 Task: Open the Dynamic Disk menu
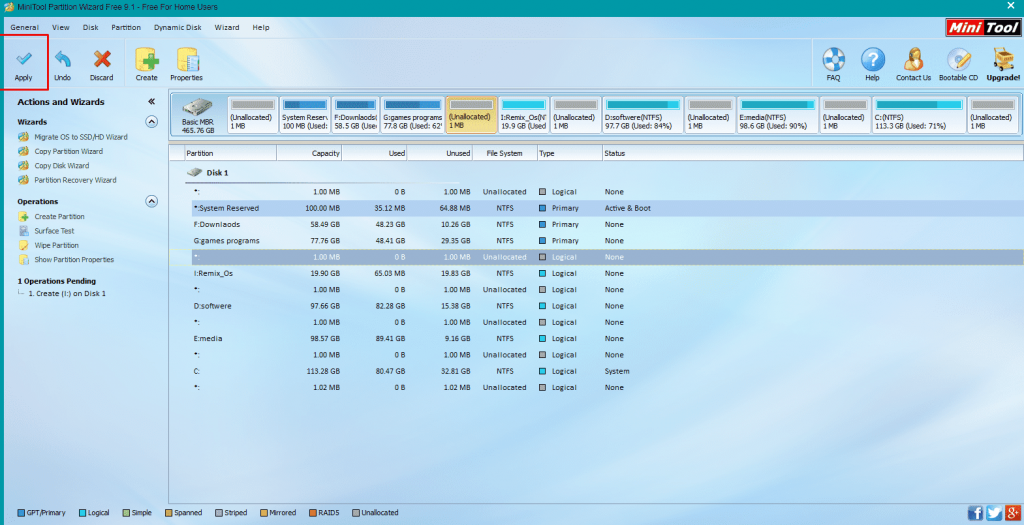178,27
